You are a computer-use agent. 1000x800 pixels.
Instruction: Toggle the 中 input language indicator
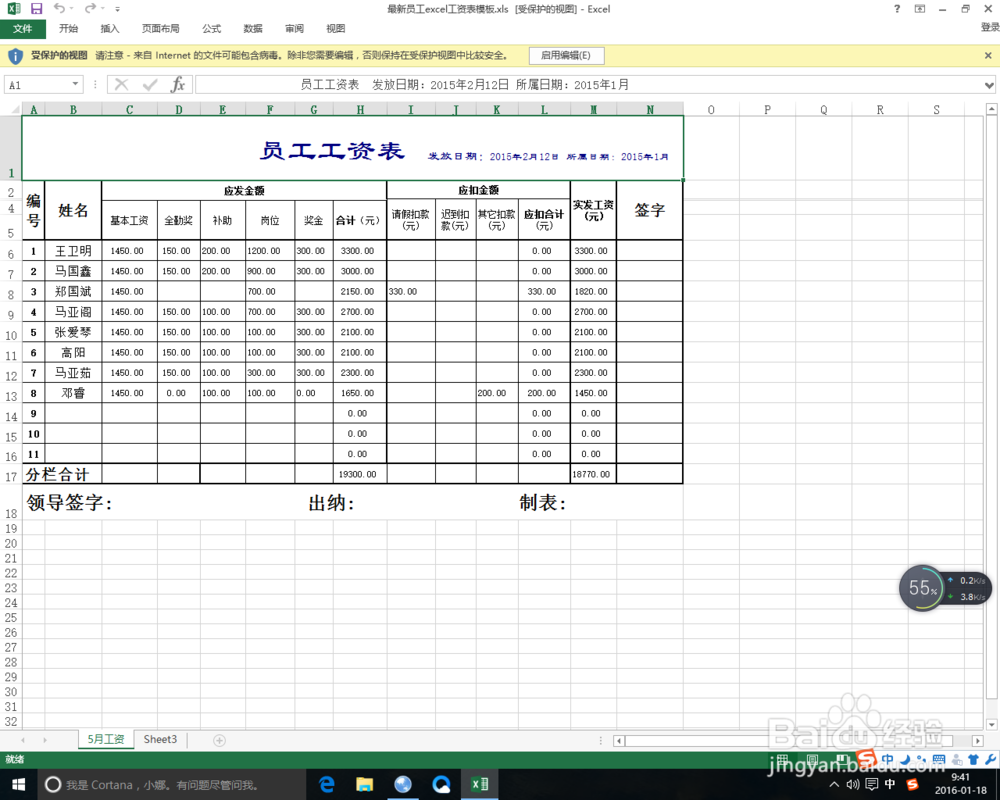[890, 784]
